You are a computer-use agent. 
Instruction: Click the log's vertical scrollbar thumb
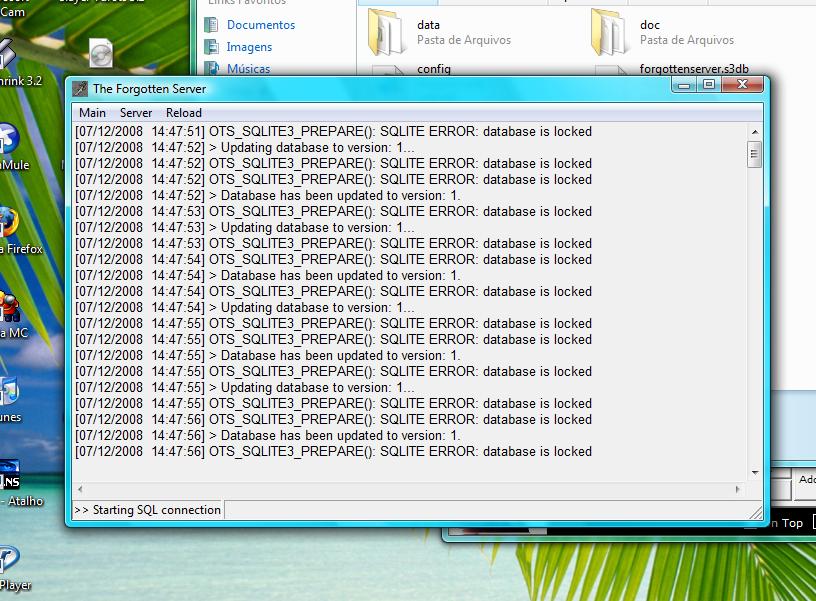click(755, 154)
